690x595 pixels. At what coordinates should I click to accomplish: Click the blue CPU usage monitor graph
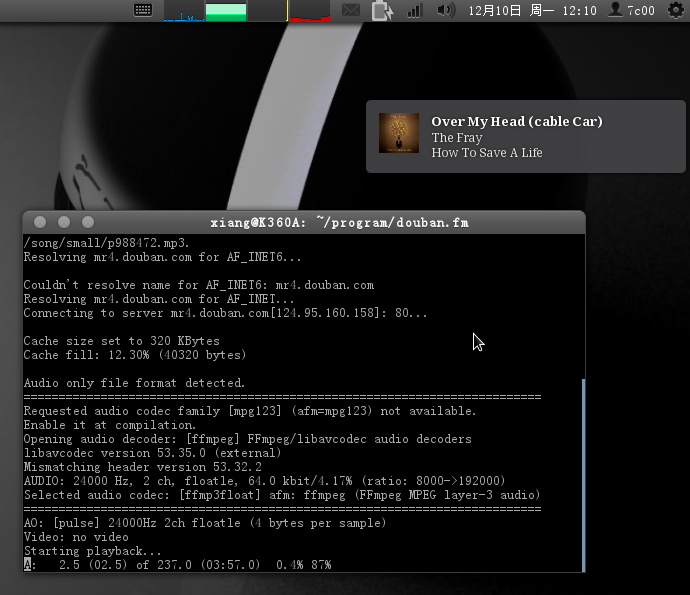tap(184, 11)
